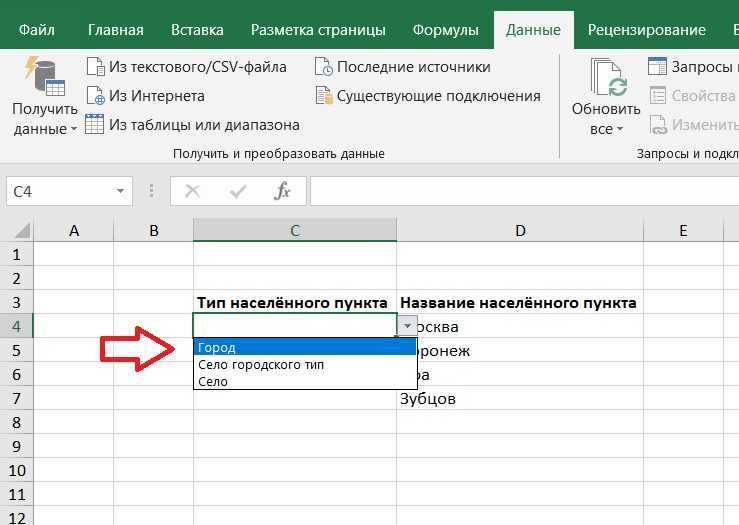Select column E header

pyautogui.click(x=683, y=230)
